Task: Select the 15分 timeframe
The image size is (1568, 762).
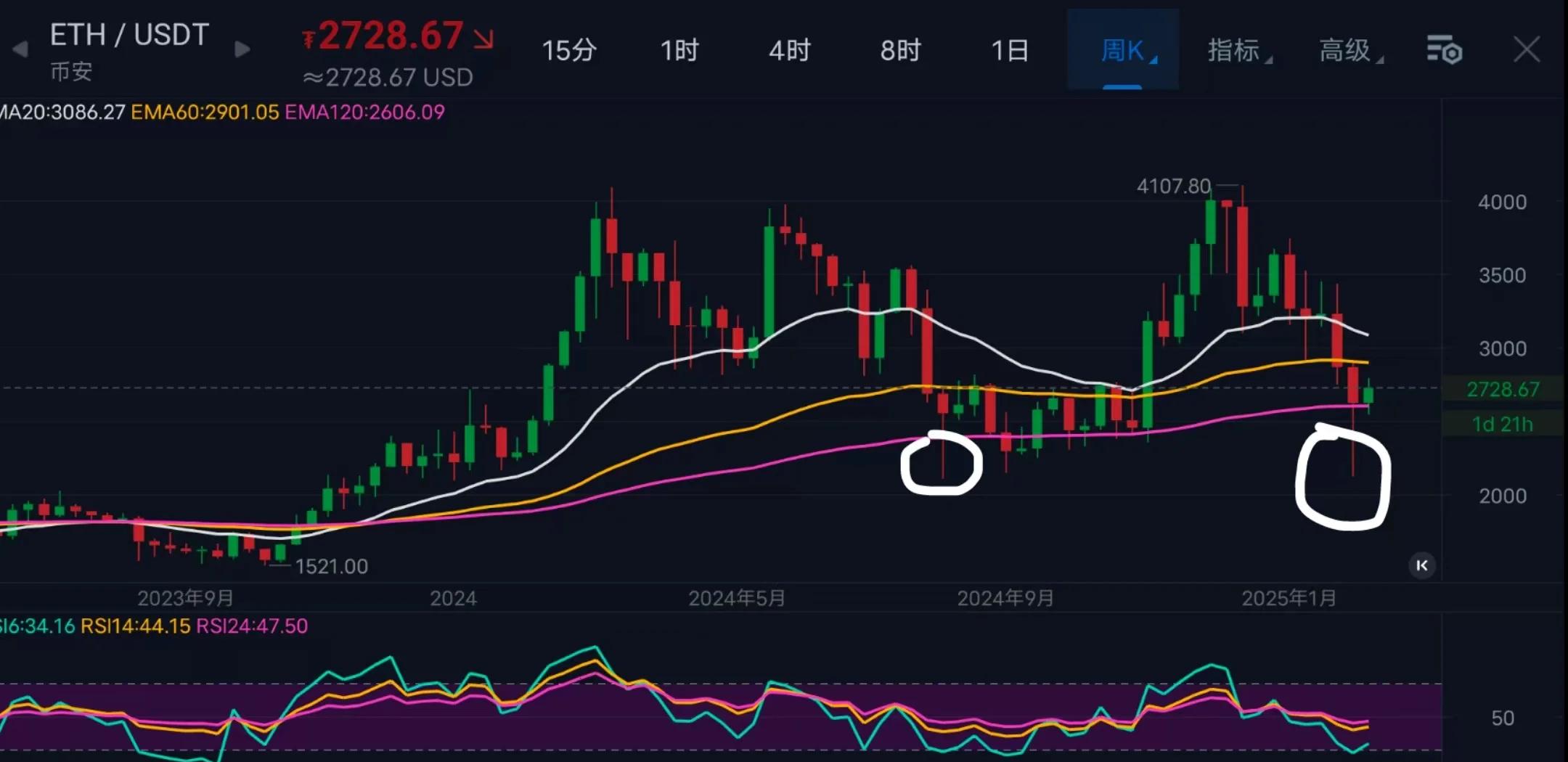Action: pyautogui.click(x=569, y=50)
